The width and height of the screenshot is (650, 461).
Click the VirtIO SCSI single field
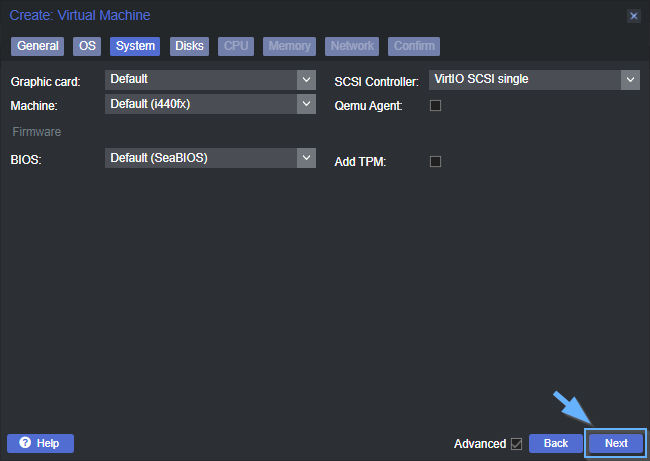click(x=524, y=80)
